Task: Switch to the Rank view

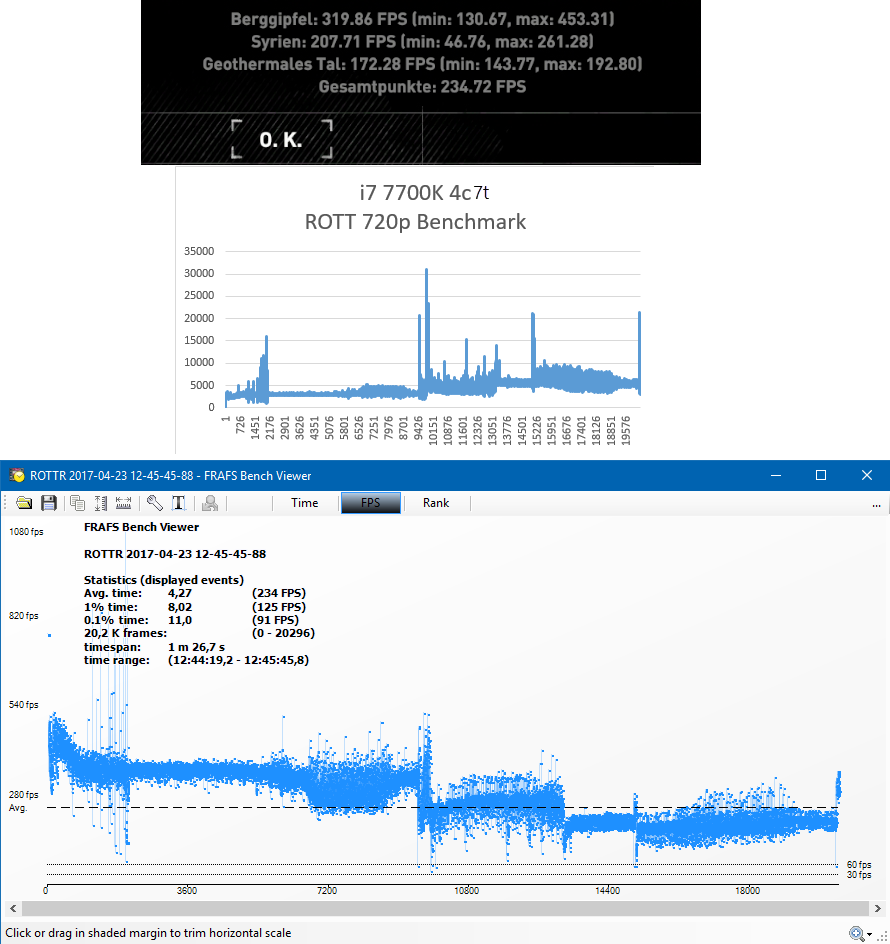Action: (x=436, y=503)
